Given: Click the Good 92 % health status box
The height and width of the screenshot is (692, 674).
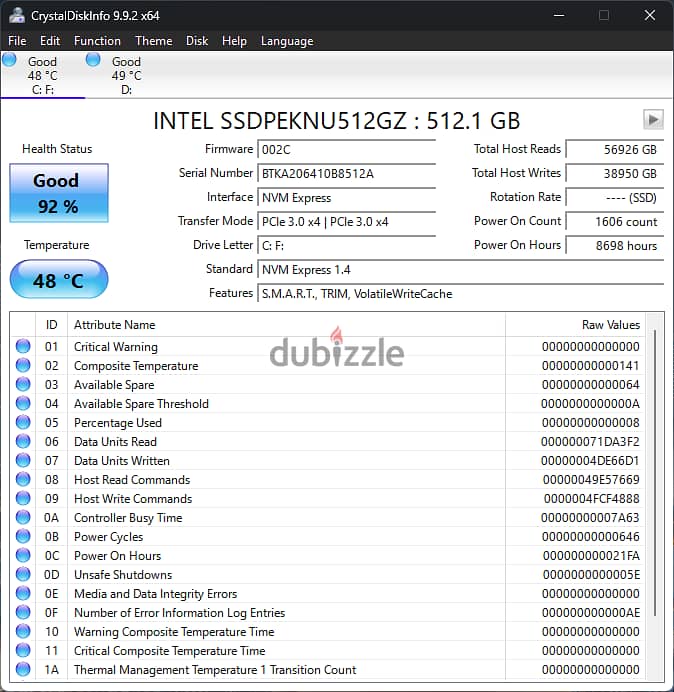Looking at the screenshot, I should click(x=59, y=193).
